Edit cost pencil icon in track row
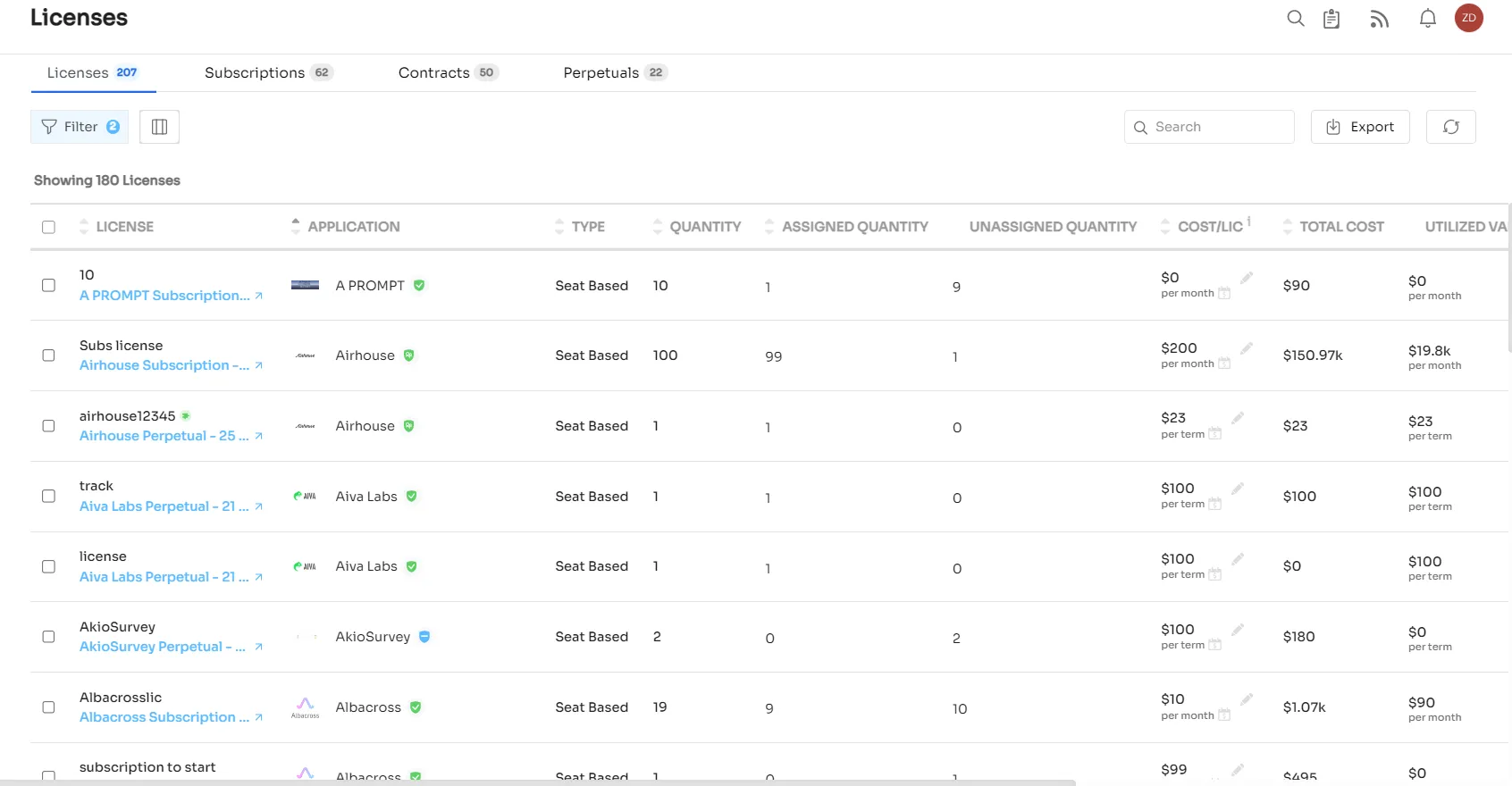The width and height of the screenshot is (1512, 786). (1237, 489)
